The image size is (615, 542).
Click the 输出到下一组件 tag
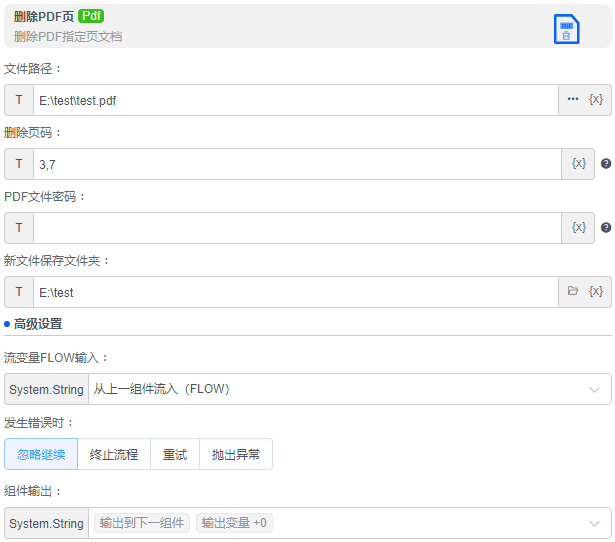click(142, 523)
